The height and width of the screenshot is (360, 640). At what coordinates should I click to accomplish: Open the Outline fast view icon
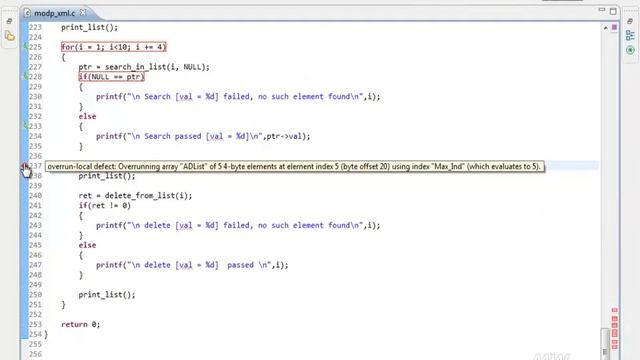tap(630, 36)
